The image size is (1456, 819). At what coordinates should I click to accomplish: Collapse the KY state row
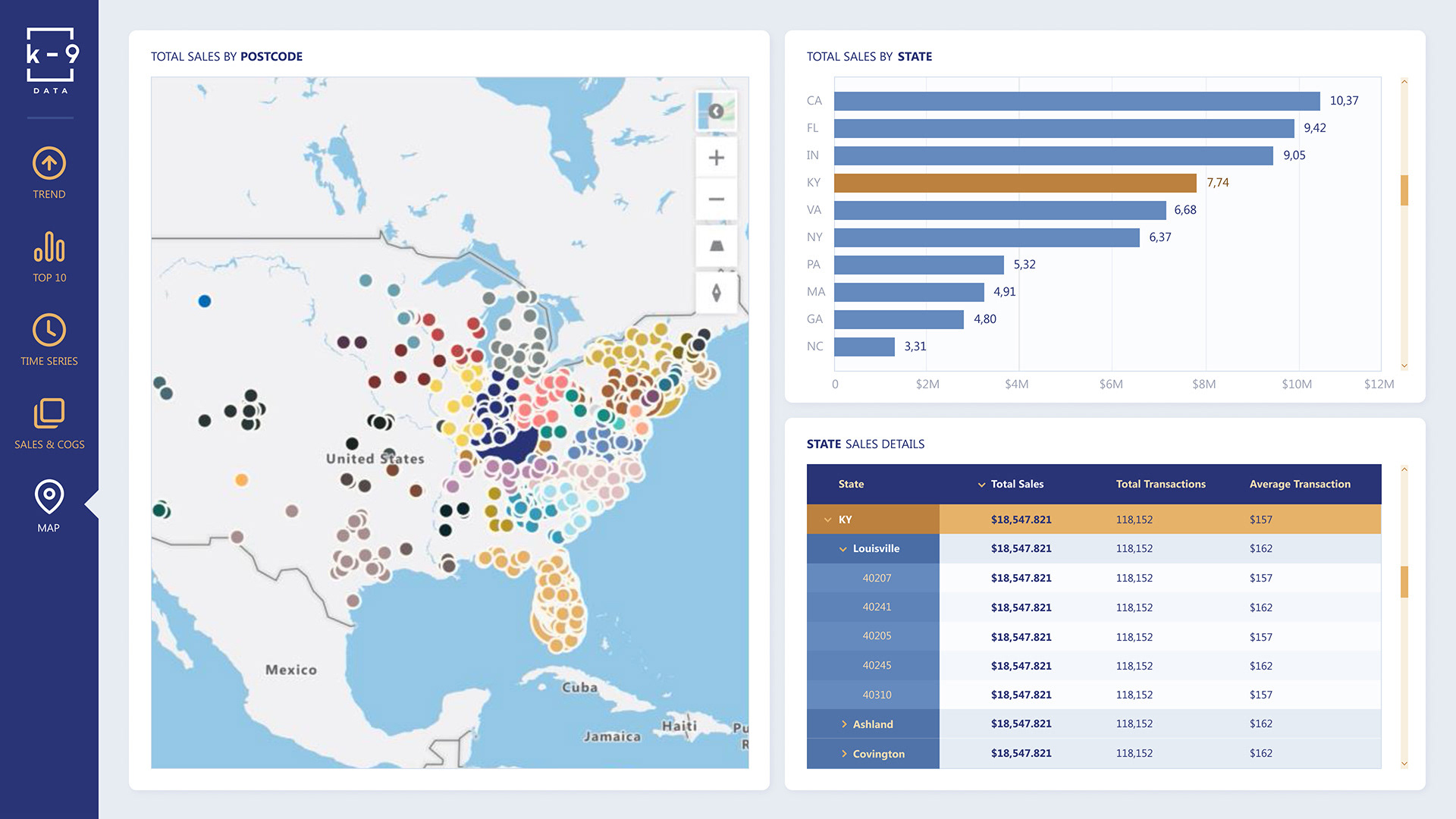[828, 519]
